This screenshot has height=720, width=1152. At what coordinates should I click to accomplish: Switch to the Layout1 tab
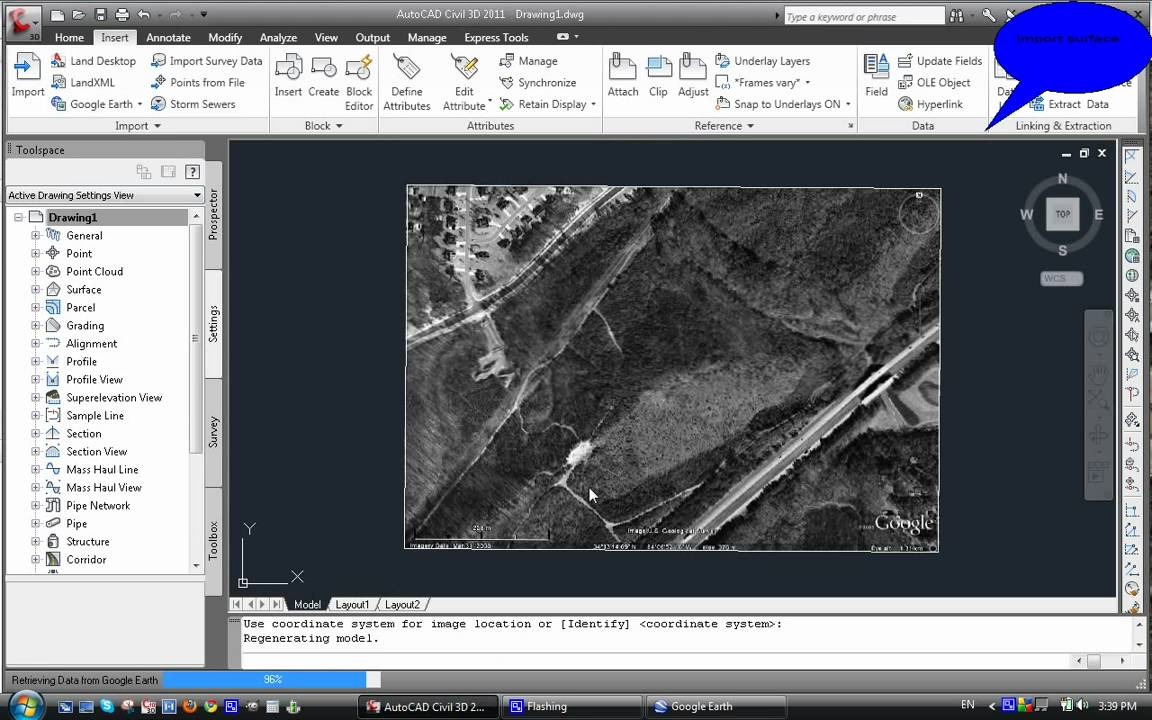tap(352, 604)
